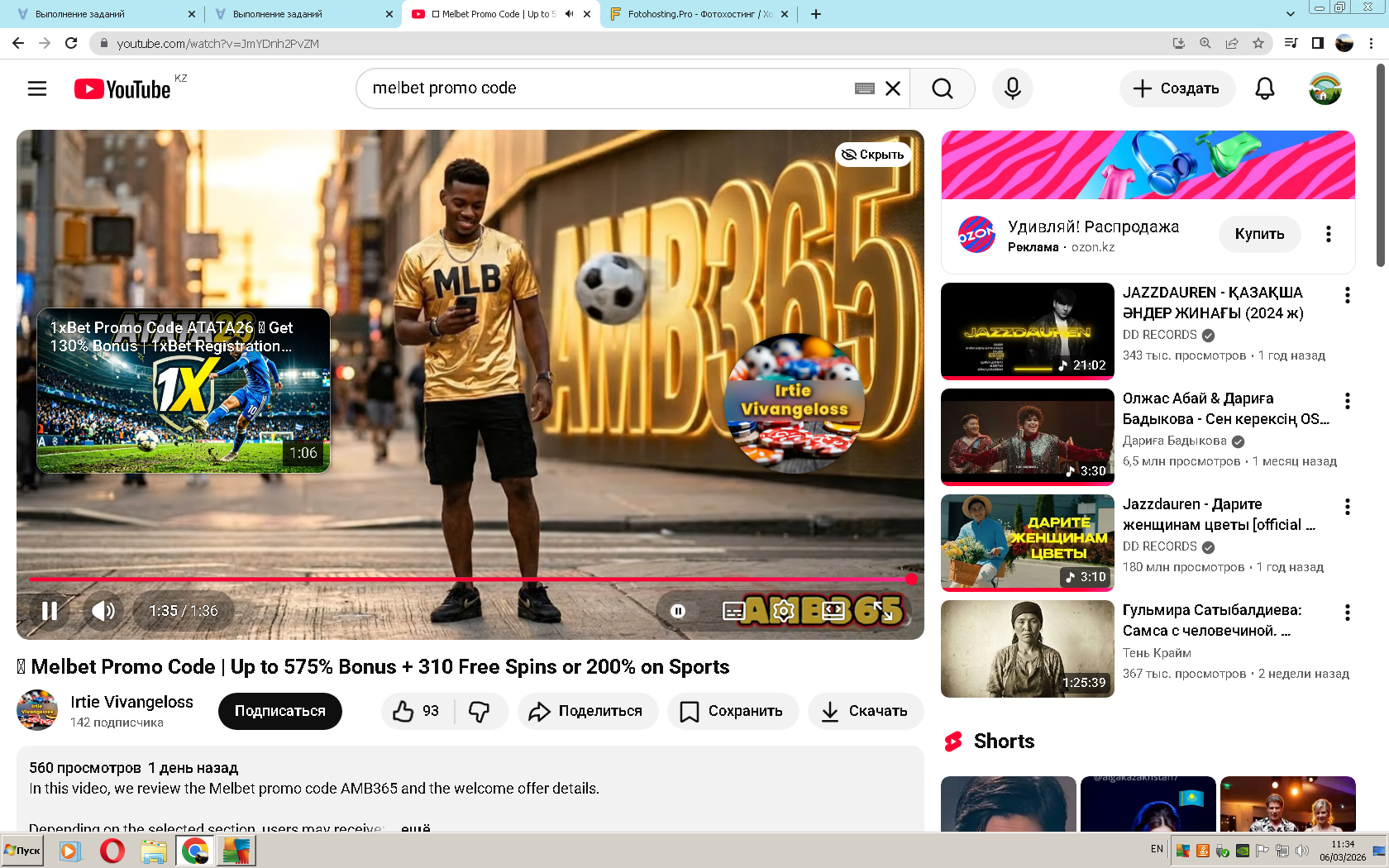Open browser three-dot menu

coord(1372,43)
